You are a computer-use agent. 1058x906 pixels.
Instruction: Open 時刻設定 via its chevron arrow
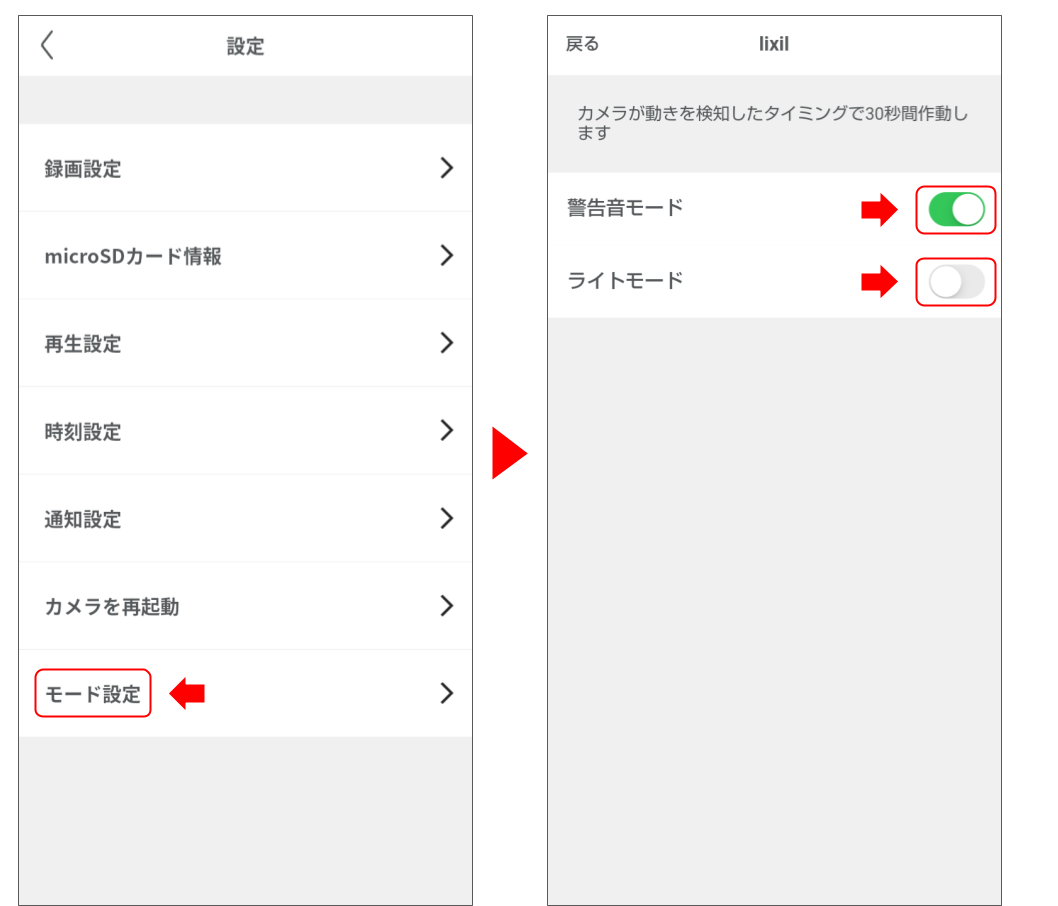[x=446, y=430]
